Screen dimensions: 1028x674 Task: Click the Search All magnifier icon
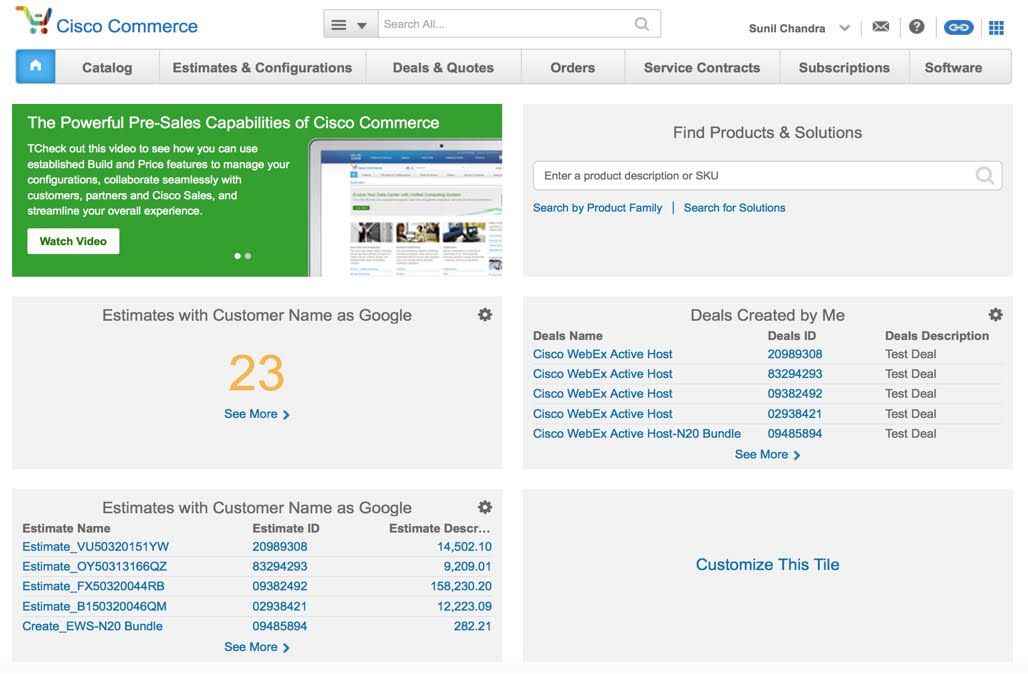tap(642, 24)
